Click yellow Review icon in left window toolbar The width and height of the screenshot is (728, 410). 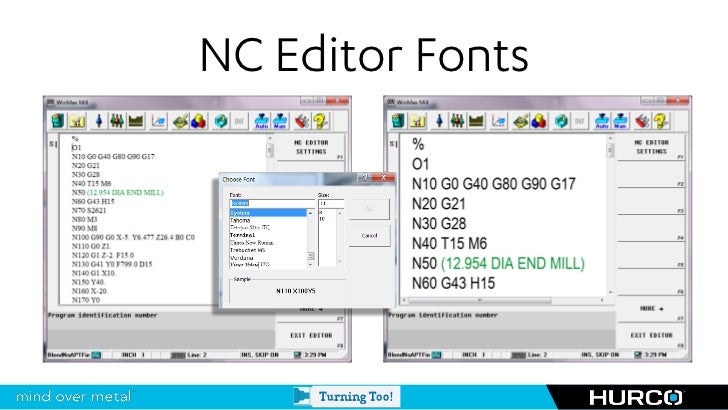(78, 121)
